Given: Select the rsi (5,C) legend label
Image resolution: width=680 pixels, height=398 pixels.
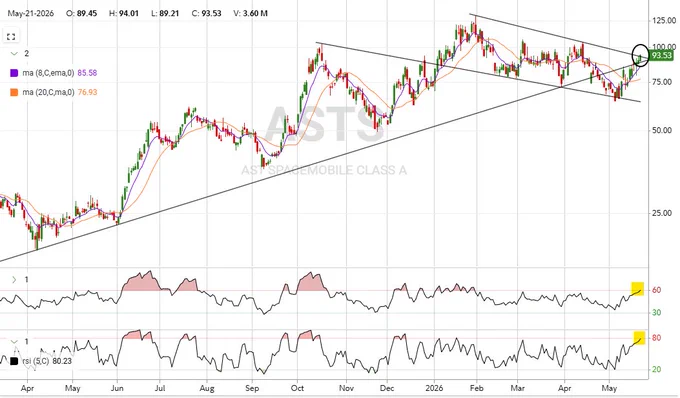Looking at the screenshot, I should coord(36,361).
